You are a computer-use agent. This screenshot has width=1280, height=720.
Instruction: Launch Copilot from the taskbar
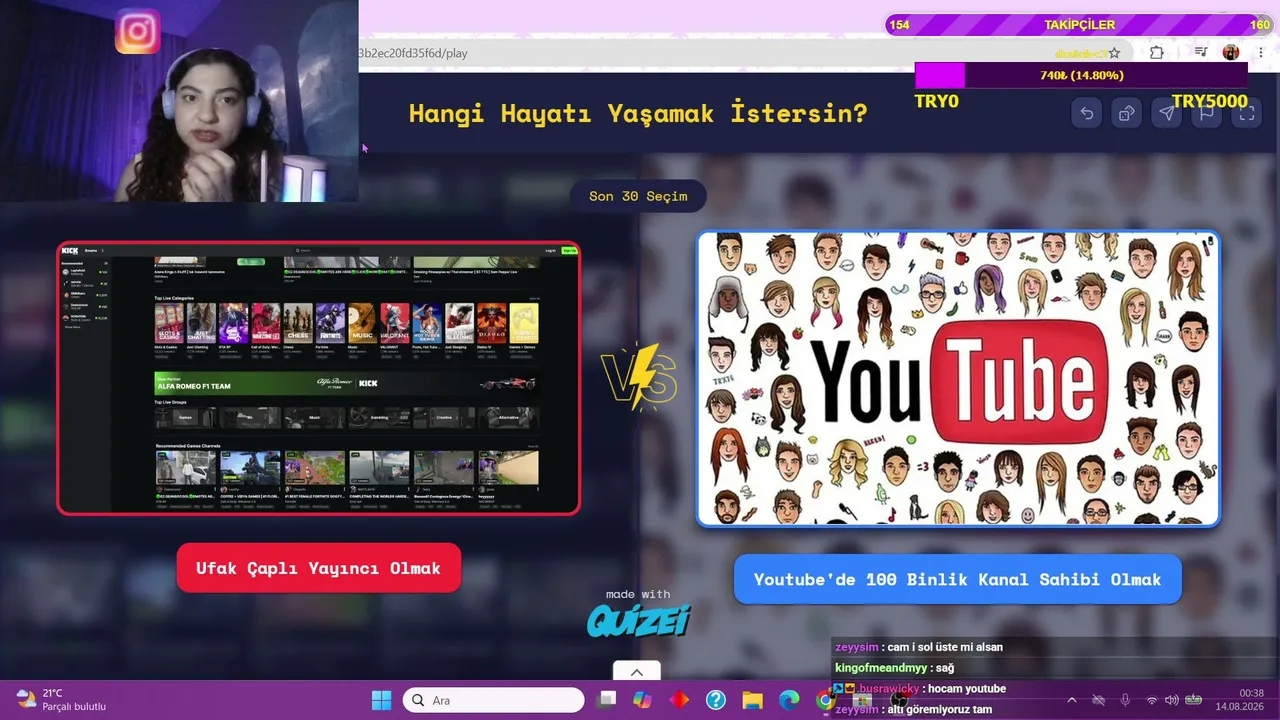point(643,700)
